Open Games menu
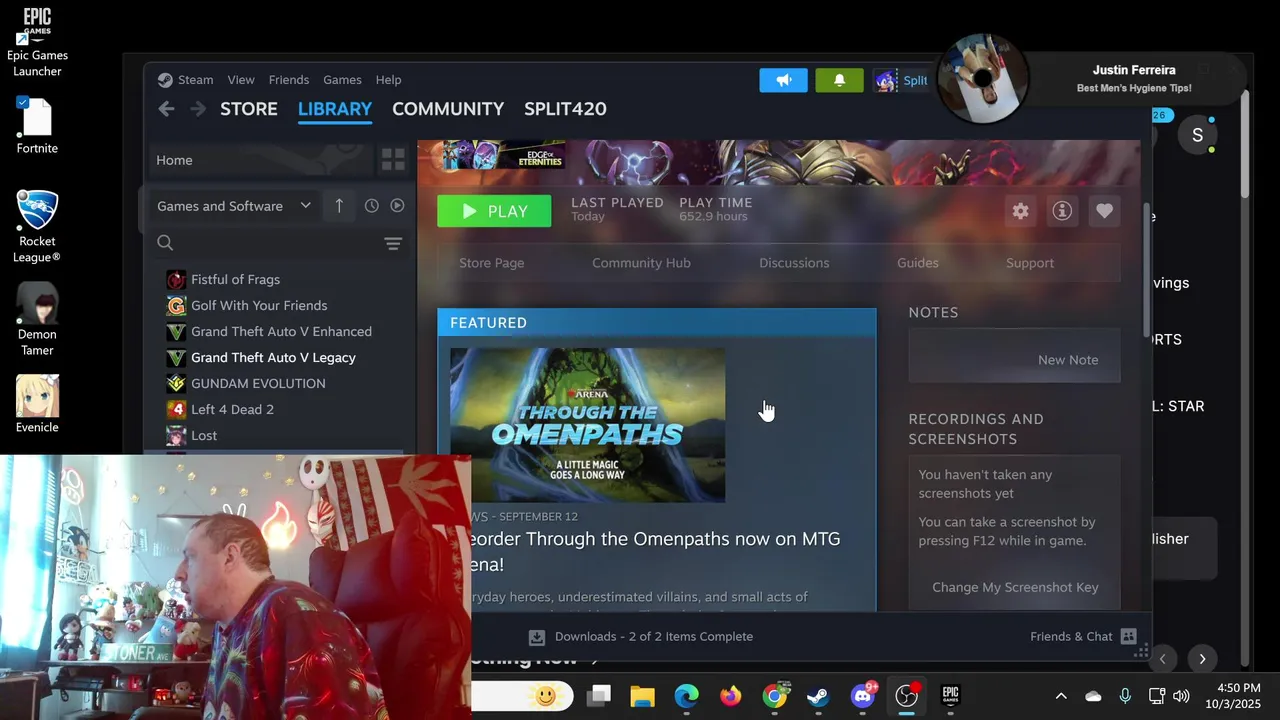The height and width of the screenshot is (720, 1280). 342,80
